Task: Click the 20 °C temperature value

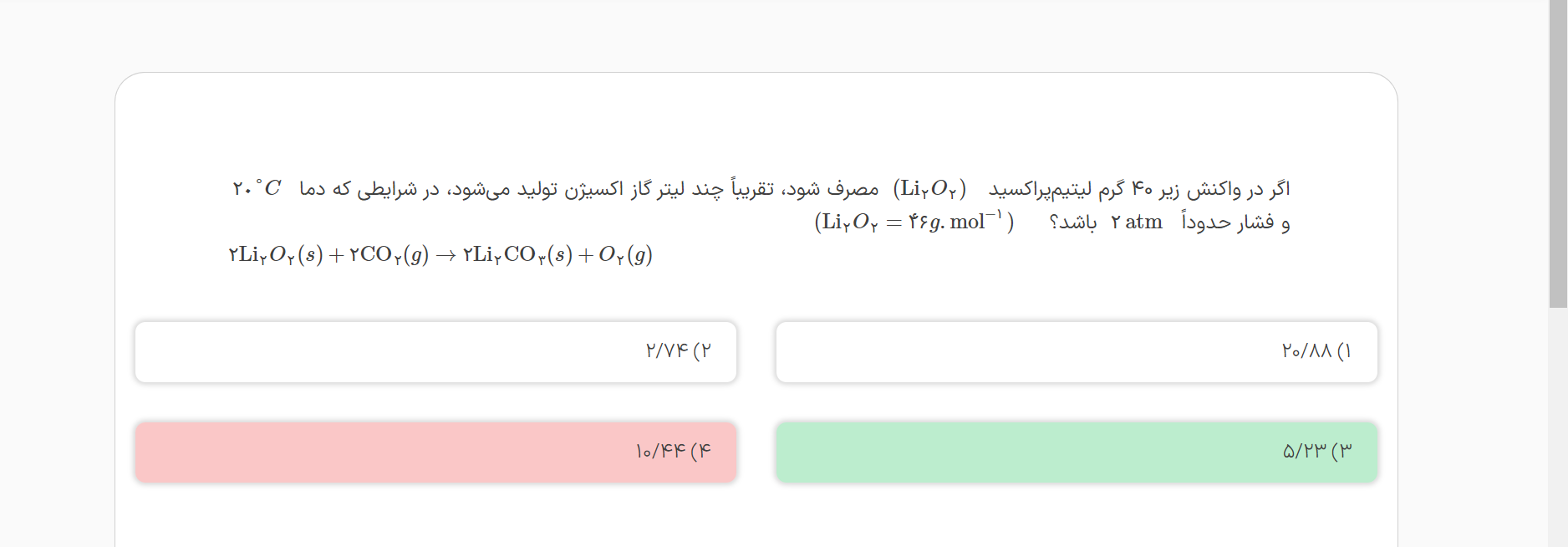Action: [257, 189]
